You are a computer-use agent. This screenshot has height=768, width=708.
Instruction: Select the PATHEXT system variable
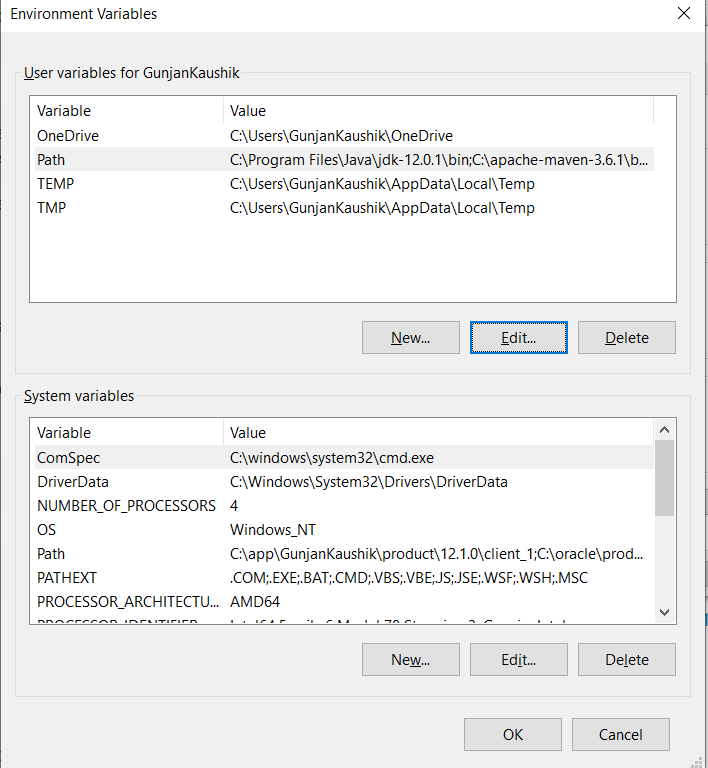[x=67, y=578]
